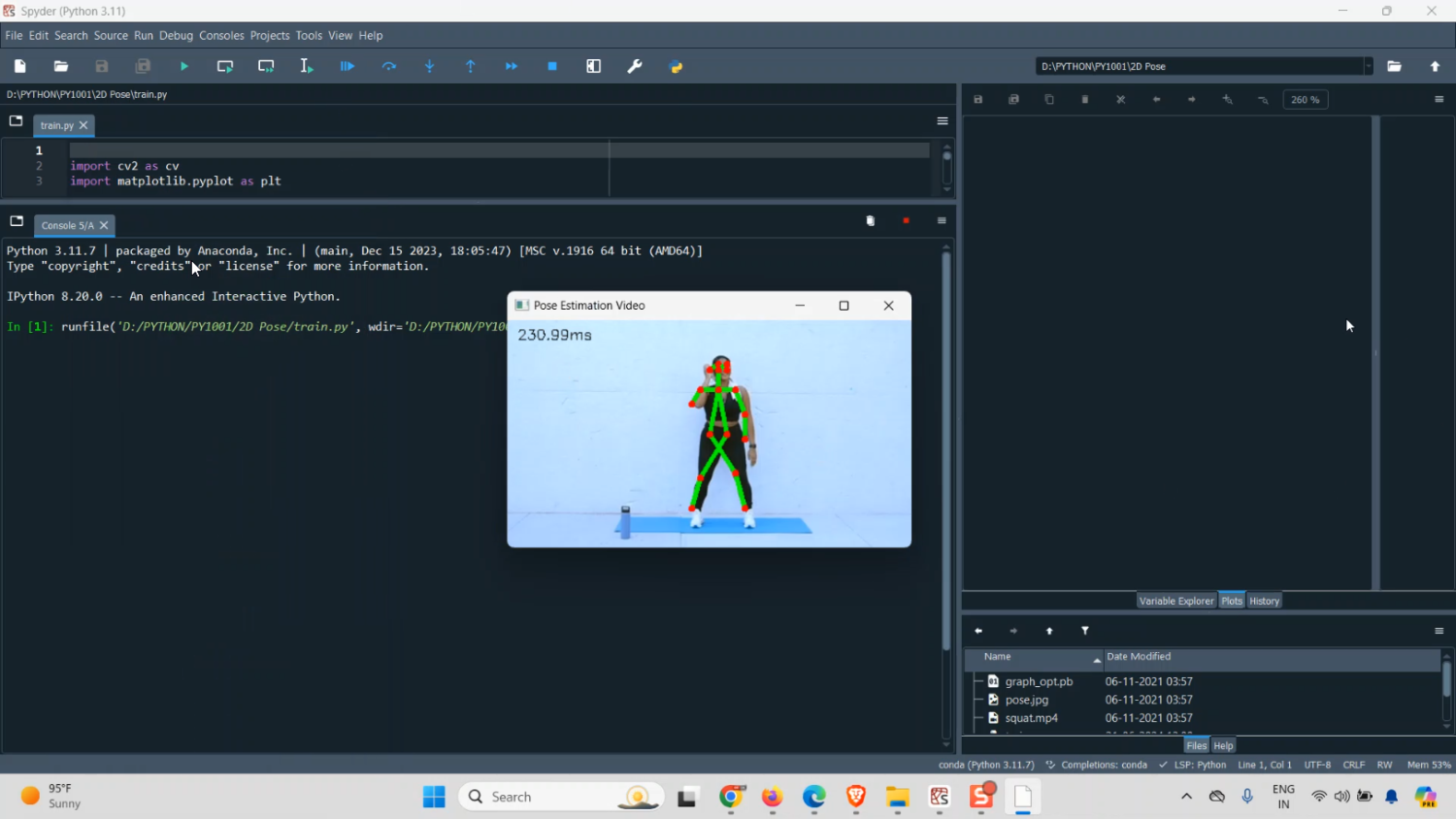Click the Debug file icon in toolbar
Image resolution: width=1456 pixels, height=819 pixels.
pyautogui.click(x=347, y=66)
